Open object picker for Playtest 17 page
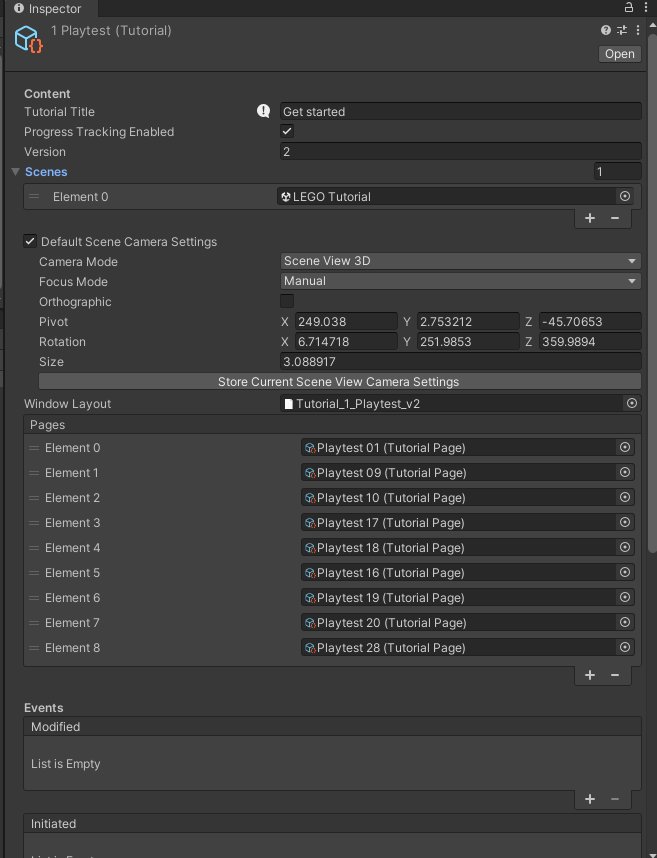The width and height of the screenshot is (657, 858). [625, 523]
